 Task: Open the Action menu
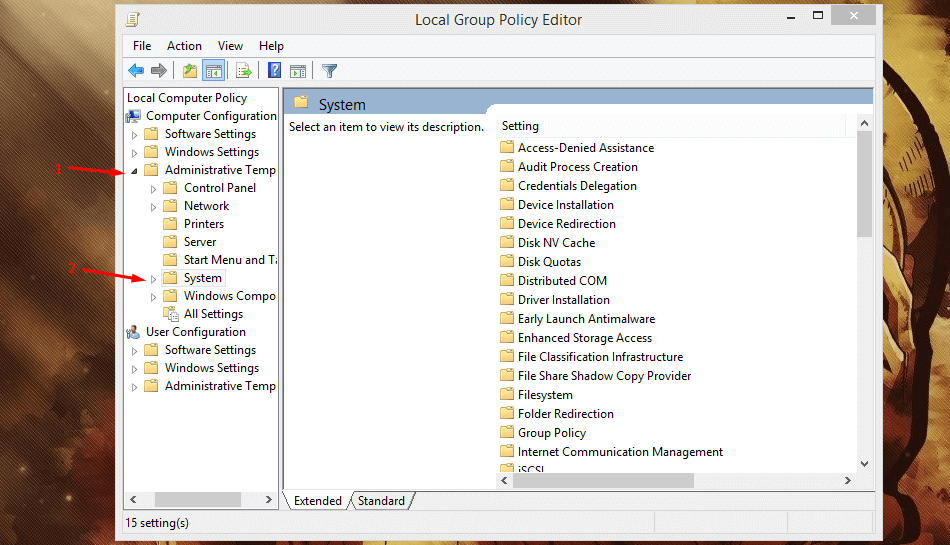[184, 46]
